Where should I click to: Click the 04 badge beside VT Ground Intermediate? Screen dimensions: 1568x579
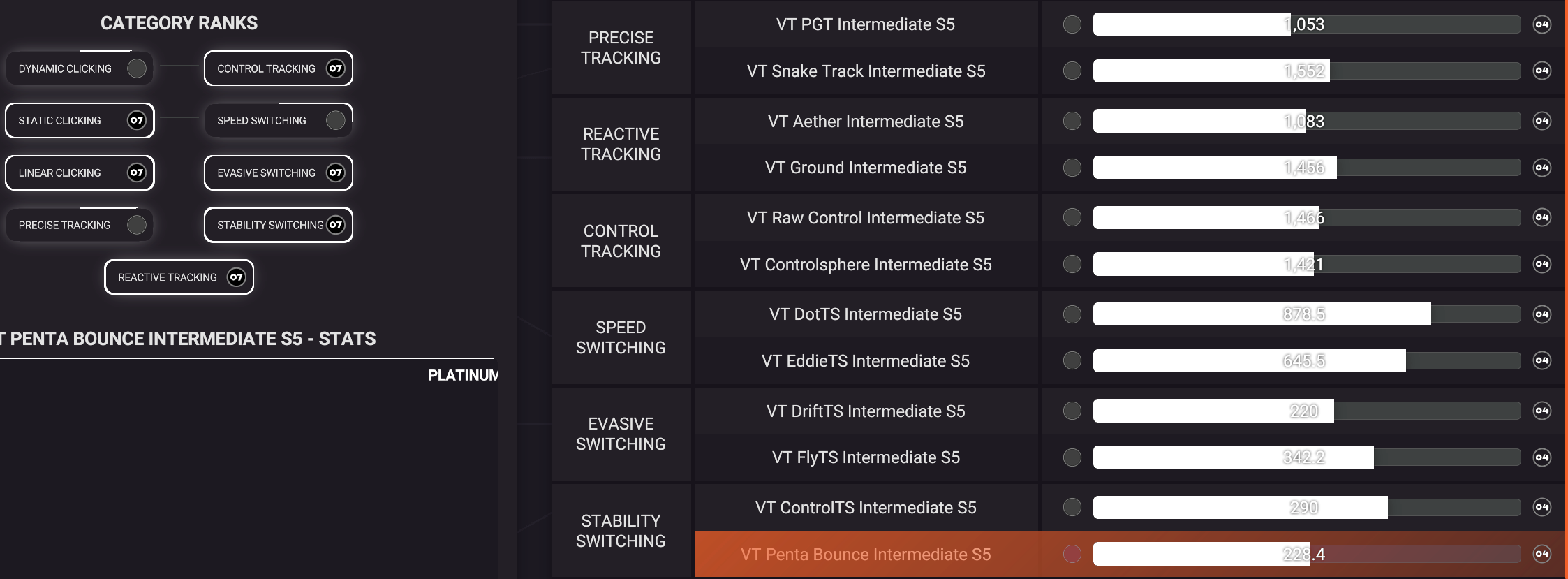coord(1541,168)
